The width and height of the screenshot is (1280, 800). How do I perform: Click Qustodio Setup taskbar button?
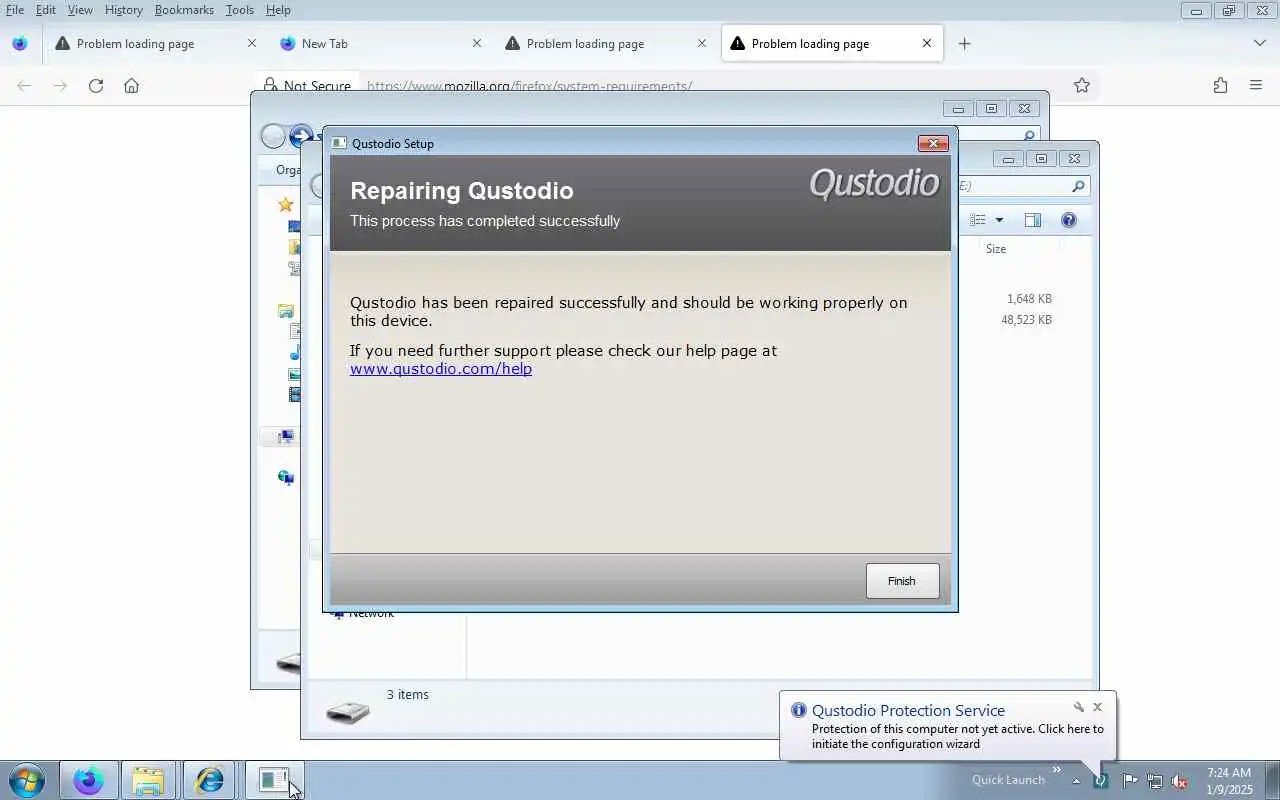coord(273,780)
